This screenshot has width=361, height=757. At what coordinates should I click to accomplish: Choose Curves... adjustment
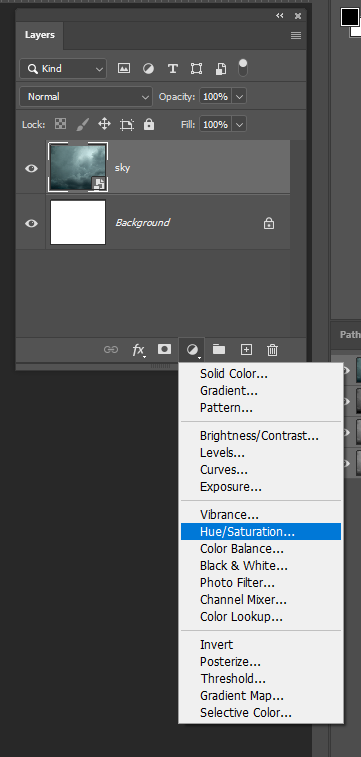coord(261,470)
